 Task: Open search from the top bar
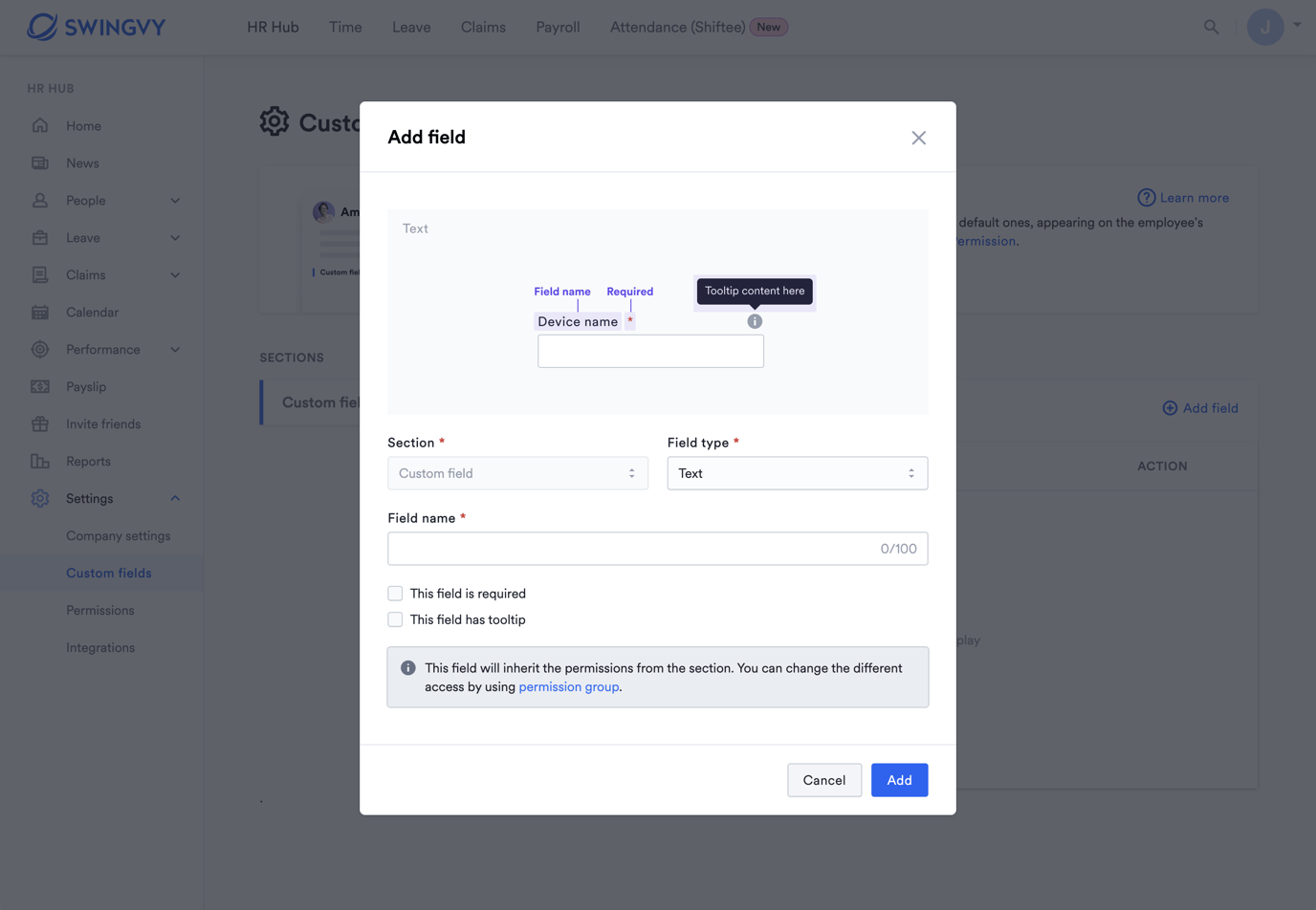pyautogui.click(x=1211, y=27)
